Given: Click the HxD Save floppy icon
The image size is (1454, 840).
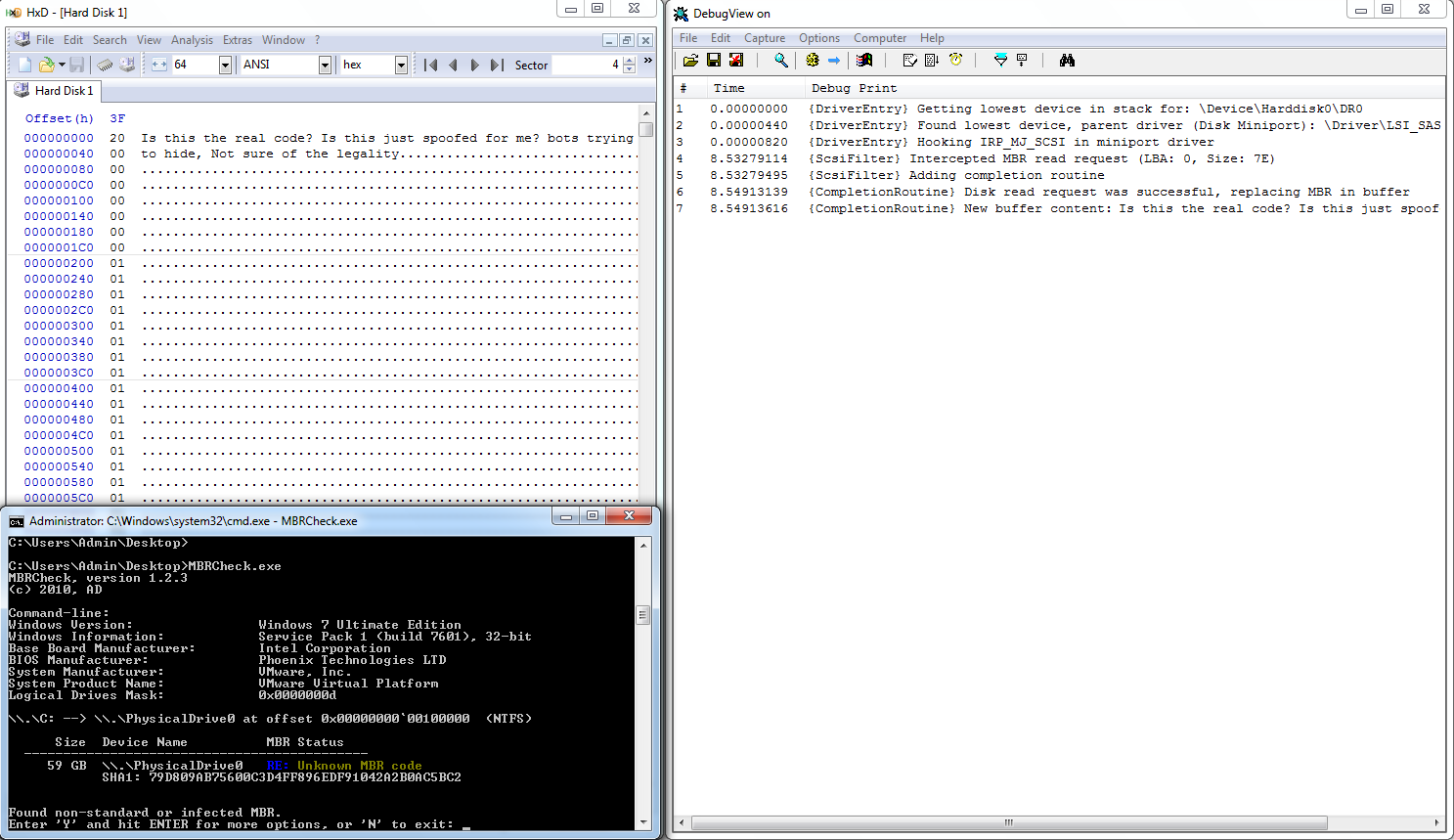Looking at the screenshot, I should [x=77, y=65].
